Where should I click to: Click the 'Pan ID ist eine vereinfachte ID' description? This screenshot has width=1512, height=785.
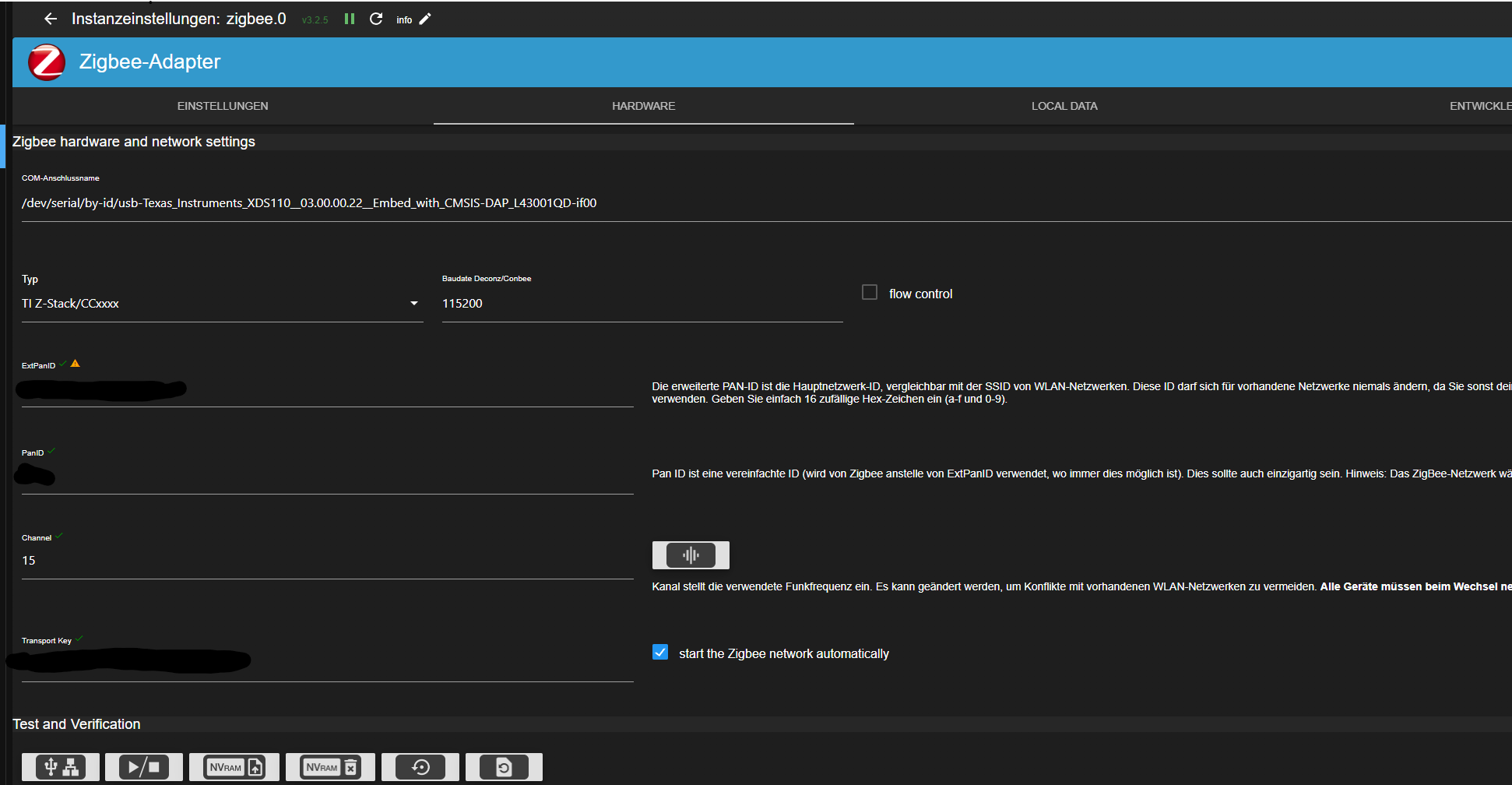tap(1081, 473)
